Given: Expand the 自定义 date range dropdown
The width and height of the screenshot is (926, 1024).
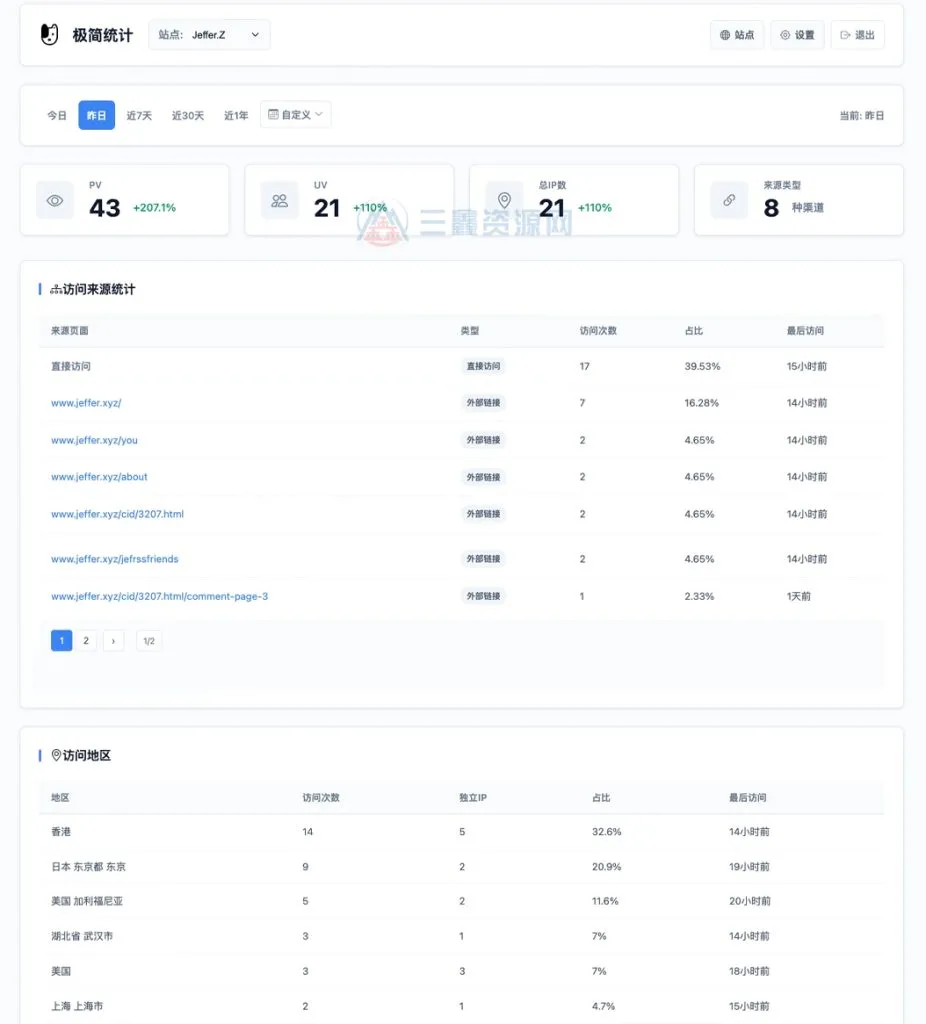Looking at the screenshot, I should click(296, 114).
